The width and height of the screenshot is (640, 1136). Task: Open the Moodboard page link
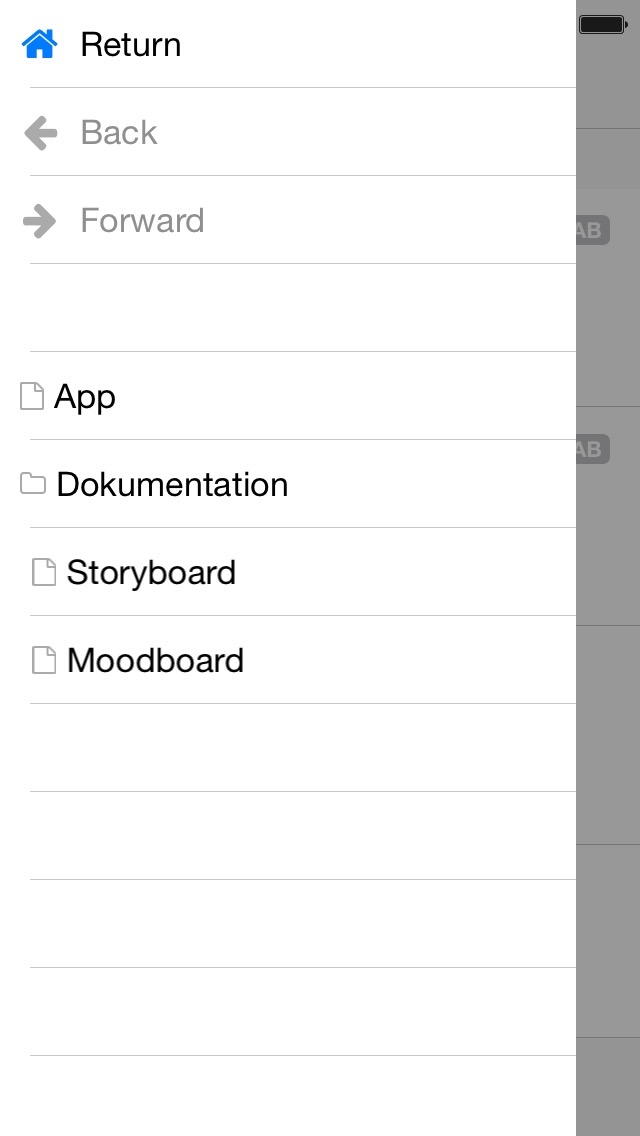click(x=155, y=660)
